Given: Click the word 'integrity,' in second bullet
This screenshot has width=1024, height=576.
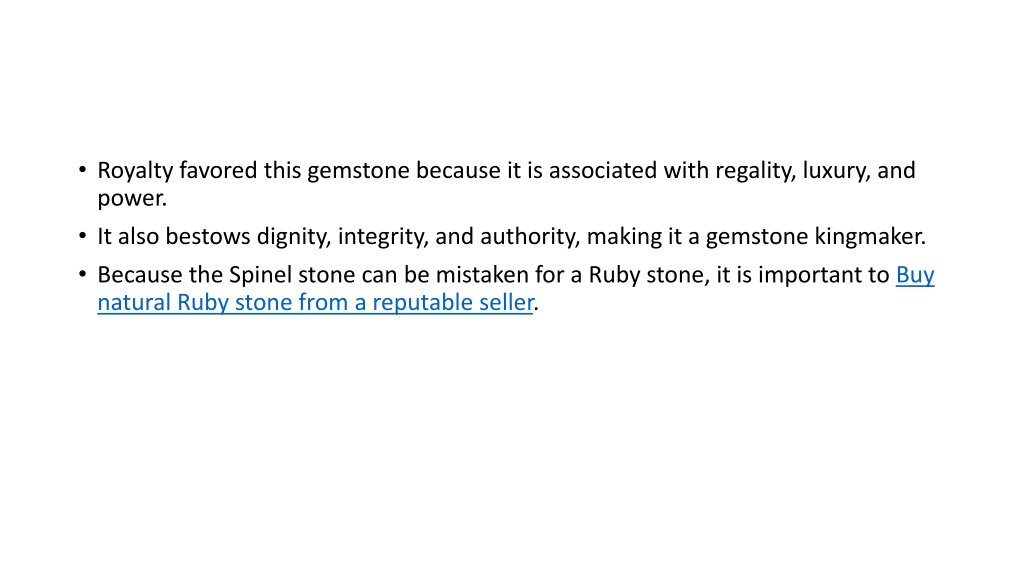Looking at the screenshot, I should pyautogui.click(x=383, y=236).
